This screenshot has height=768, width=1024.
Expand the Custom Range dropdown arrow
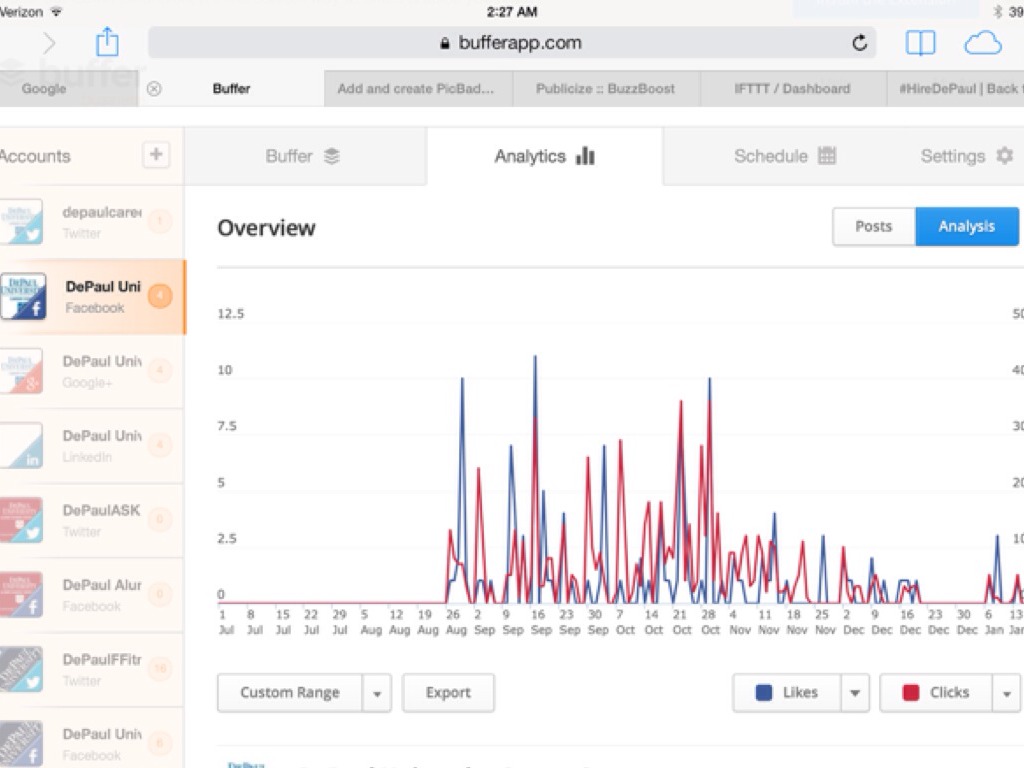pyautogui.click(x=377, y=693)
